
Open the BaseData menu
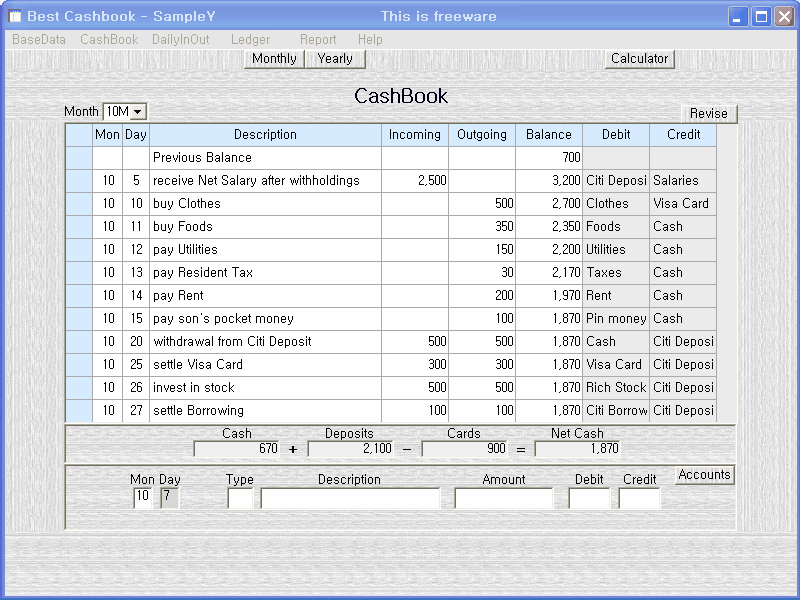click(x=39, y=39)
